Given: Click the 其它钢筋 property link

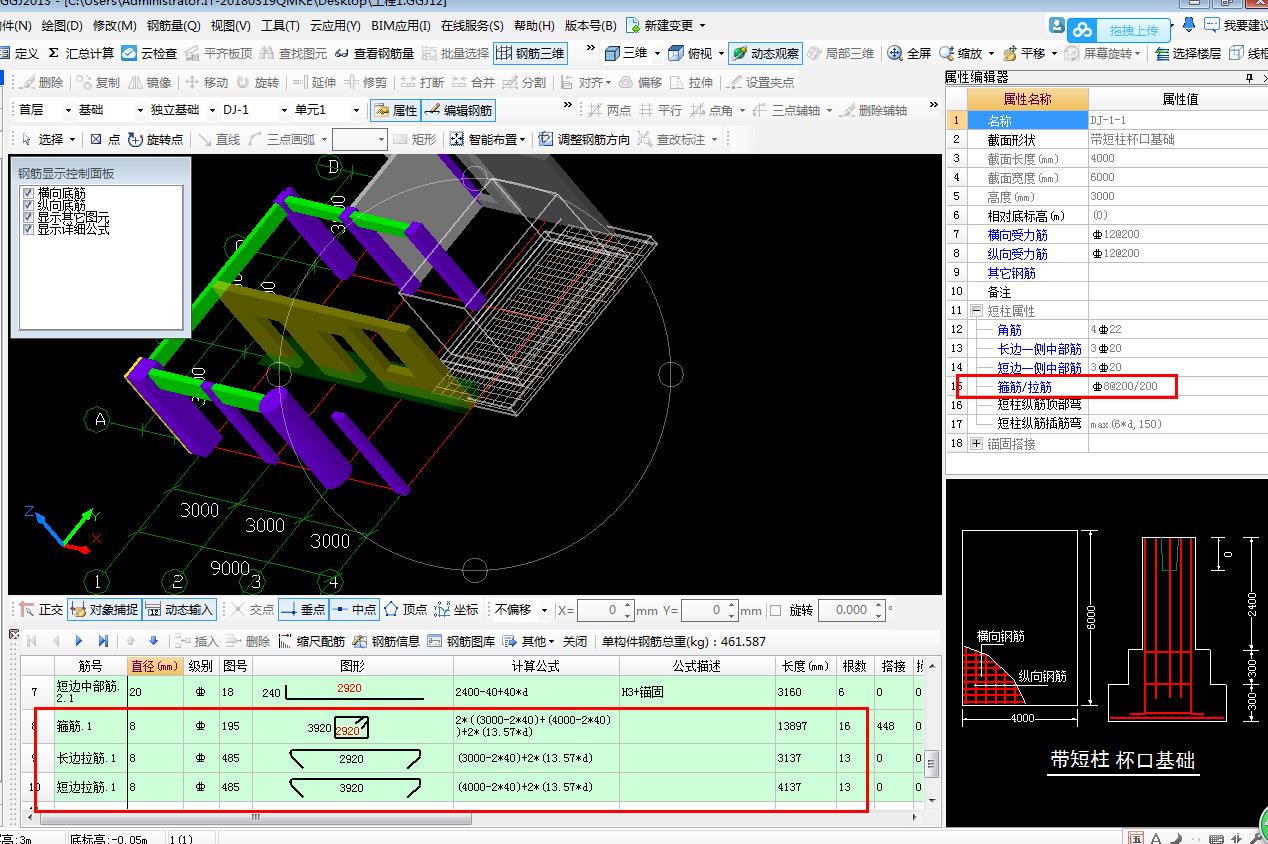Looking at the screenshot, I should coord(1012,273).
